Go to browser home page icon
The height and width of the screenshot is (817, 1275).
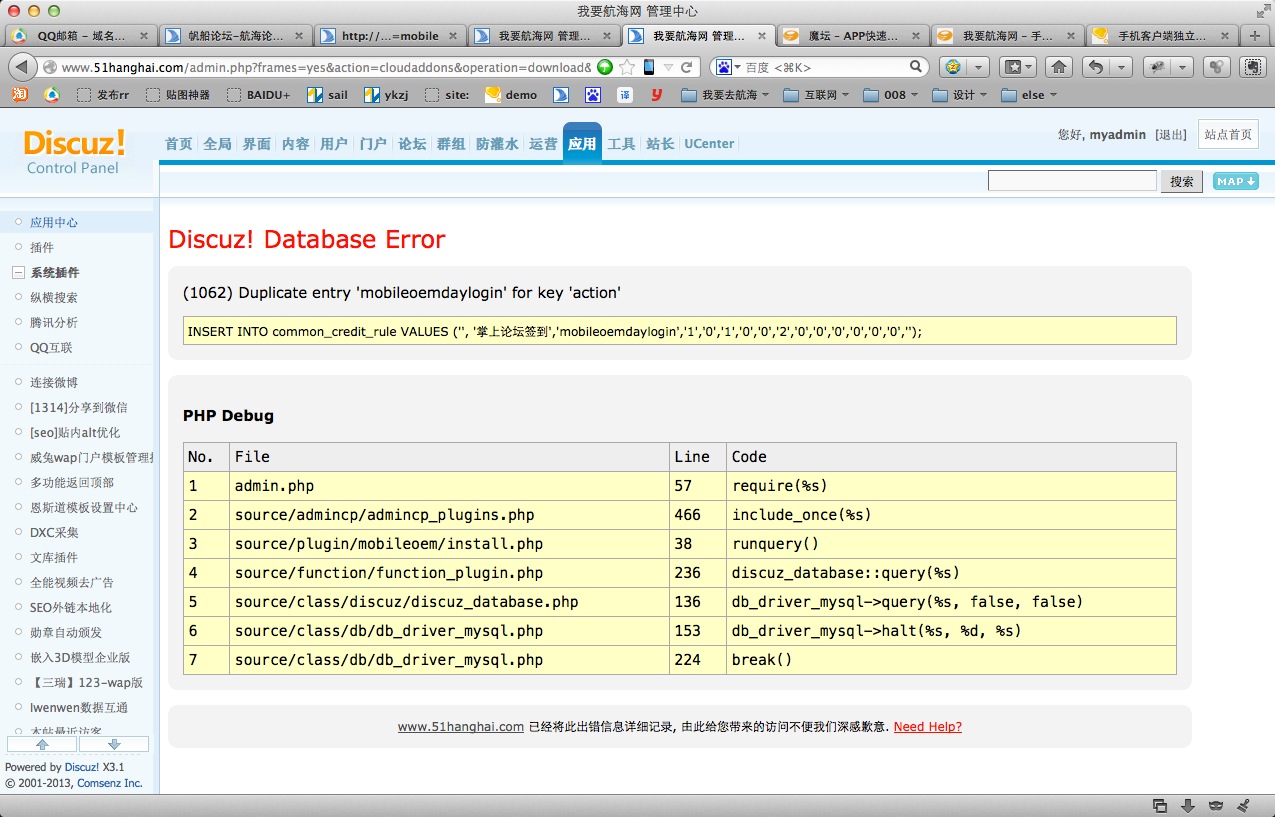pos(1059,67)
